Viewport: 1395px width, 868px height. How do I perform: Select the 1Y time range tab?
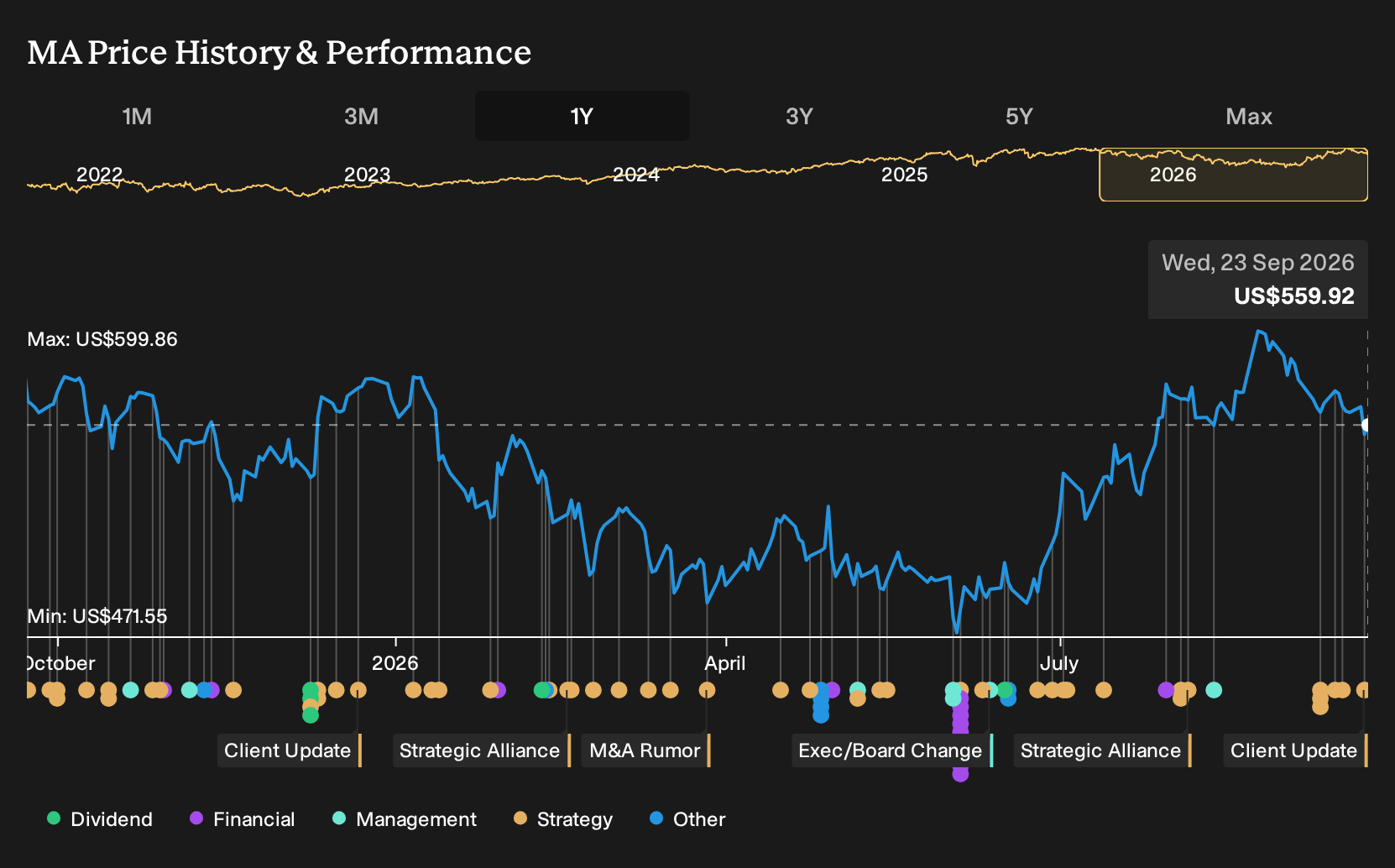[x=582, y=116]
